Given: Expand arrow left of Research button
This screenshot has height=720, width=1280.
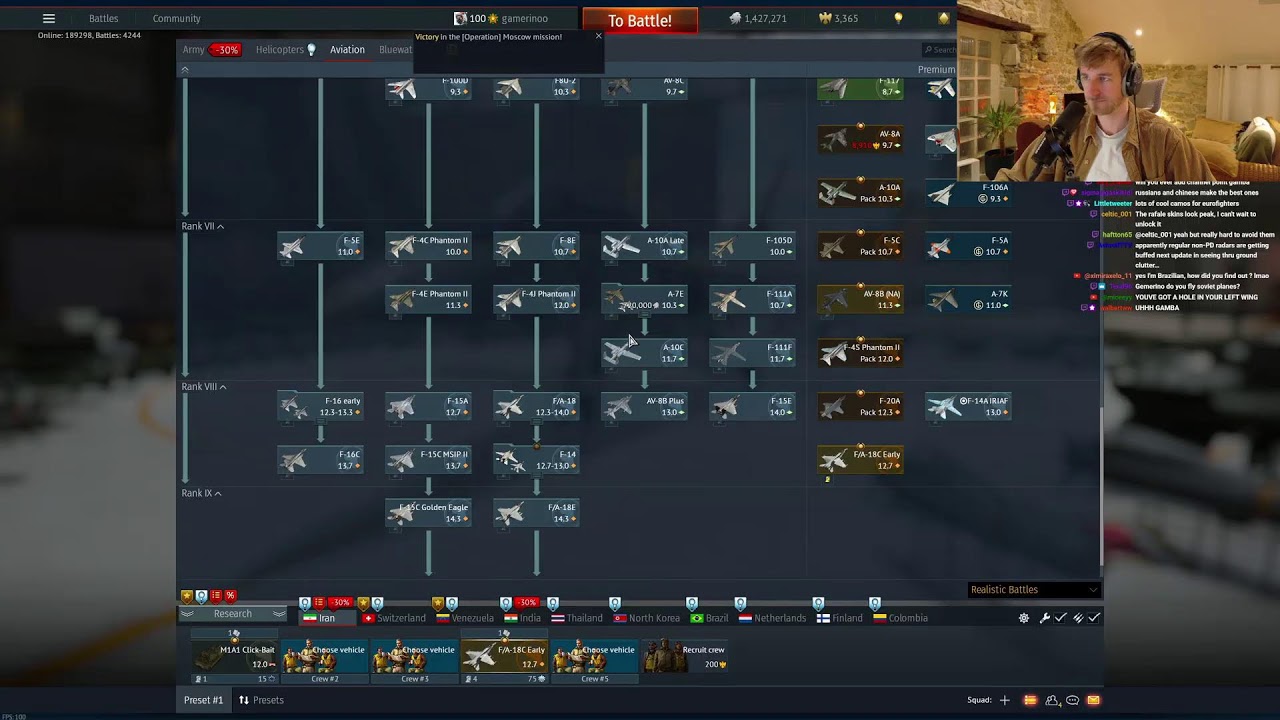Looking at the screenshot, I should 186,614.
